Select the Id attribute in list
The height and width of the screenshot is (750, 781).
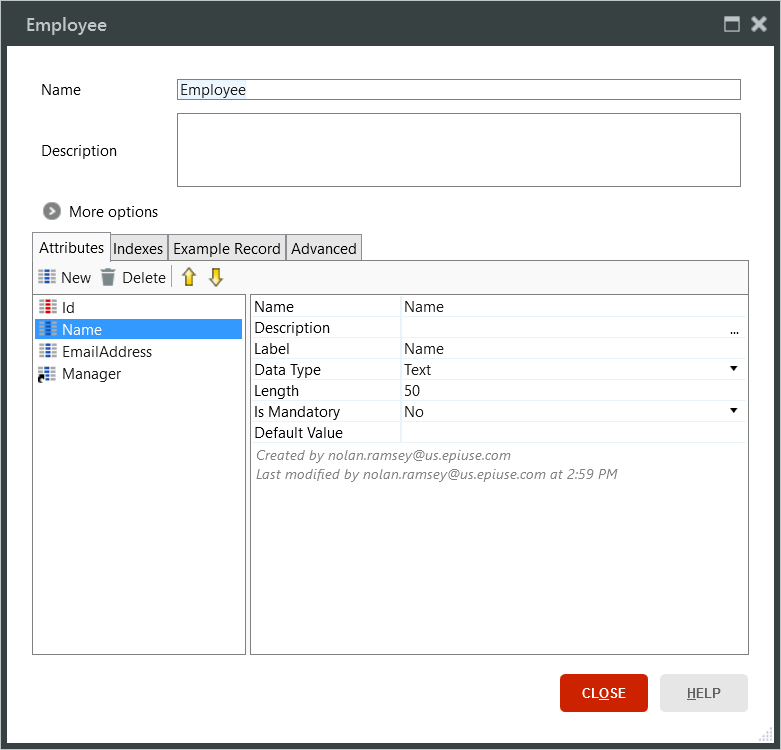(x=68, y=307)
